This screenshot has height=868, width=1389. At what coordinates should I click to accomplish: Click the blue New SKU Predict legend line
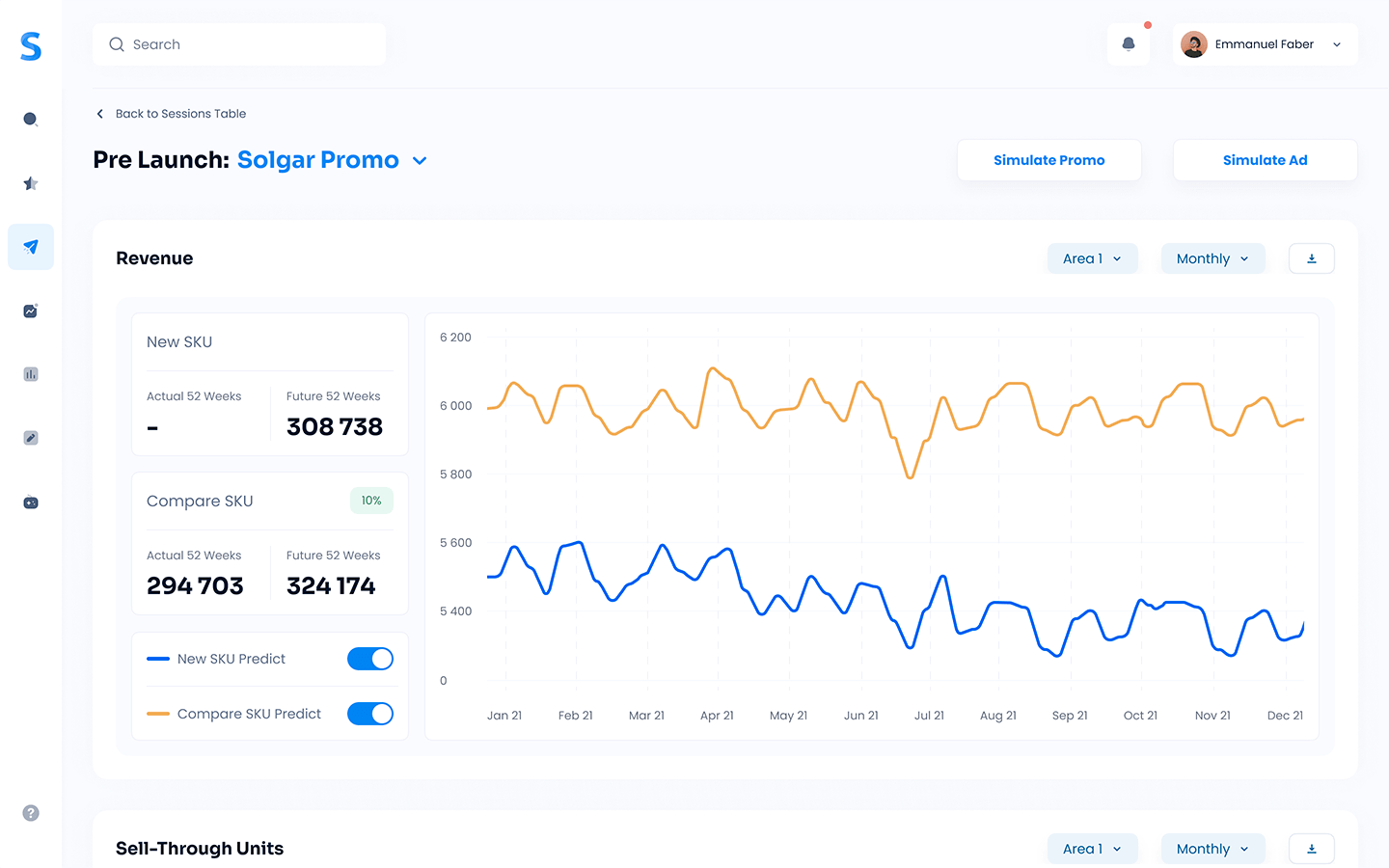coord(158,659)
